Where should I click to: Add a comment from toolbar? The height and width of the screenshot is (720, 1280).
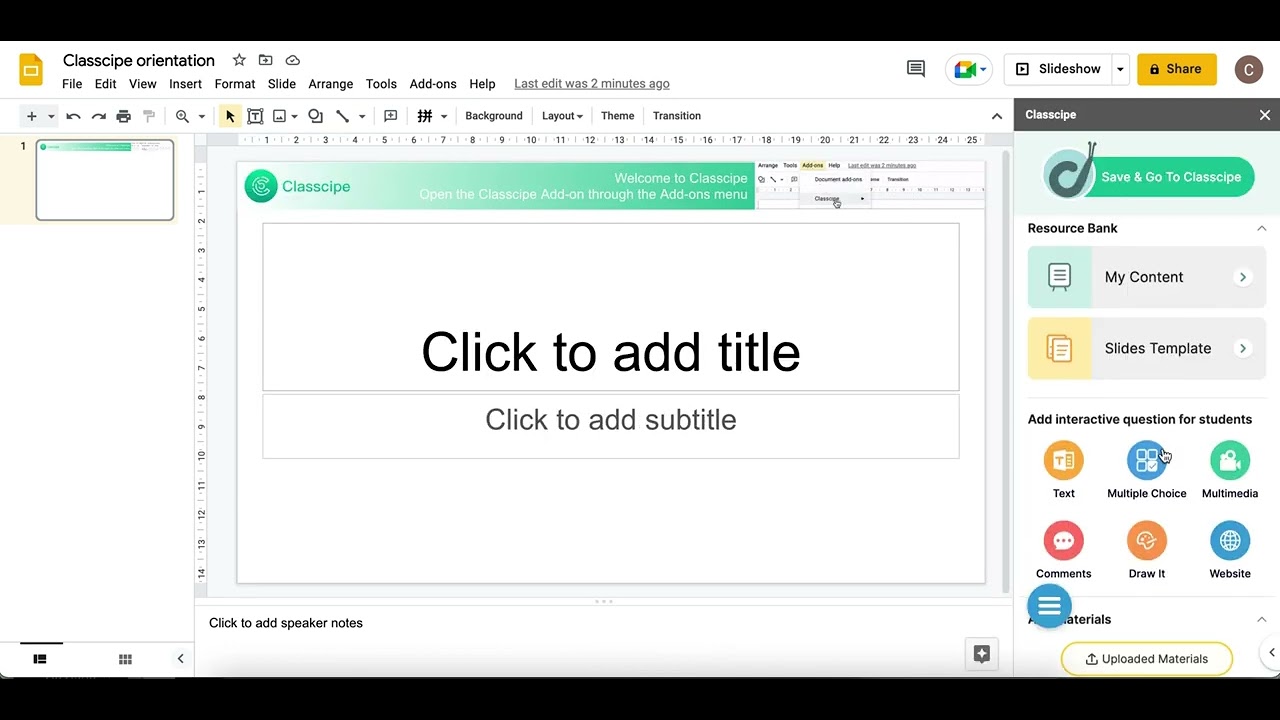391,116
